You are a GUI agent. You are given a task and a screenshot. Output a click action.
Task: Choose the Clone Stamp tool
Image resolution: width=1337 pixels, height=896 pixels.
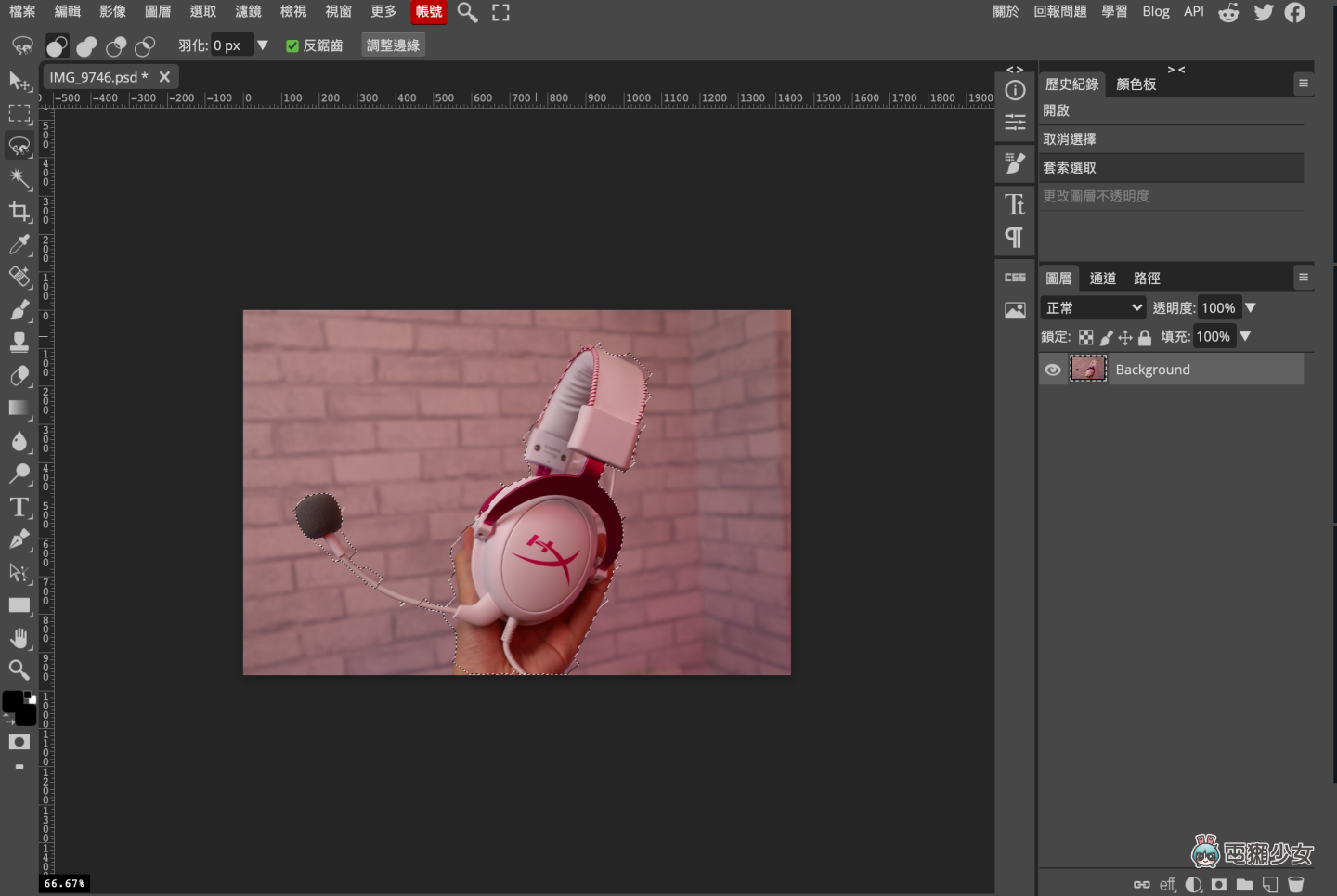pos(19,343)
